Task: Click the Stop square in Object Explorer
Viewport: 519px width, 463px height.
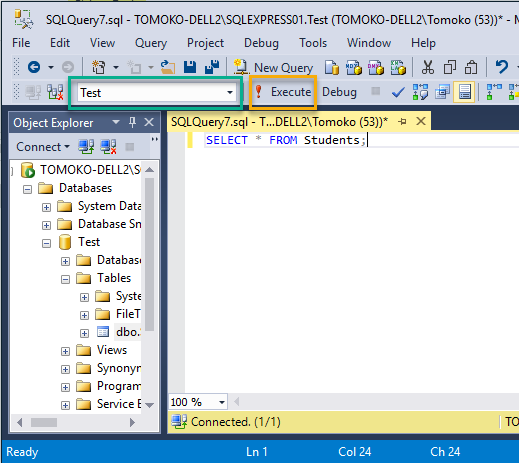Action: coord(130,147)
